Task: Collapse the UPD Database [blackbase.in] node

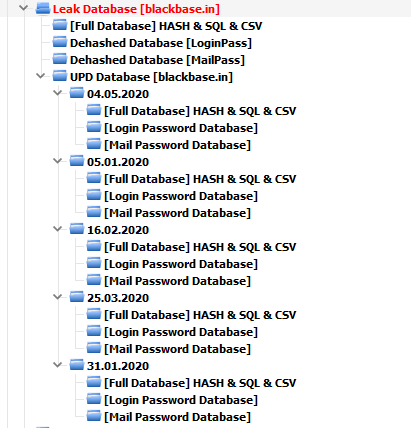Action: tap(41, 76)
